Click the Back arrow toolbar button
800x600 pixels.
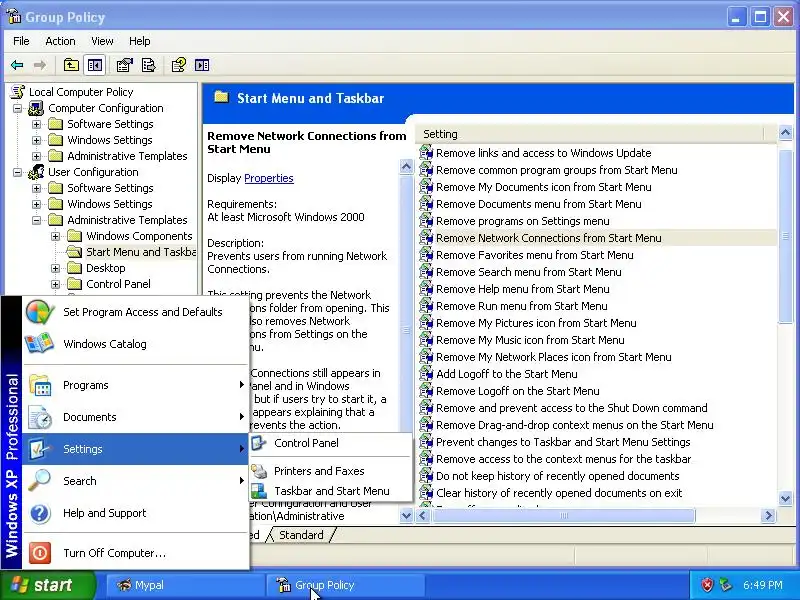click(17, 65)
